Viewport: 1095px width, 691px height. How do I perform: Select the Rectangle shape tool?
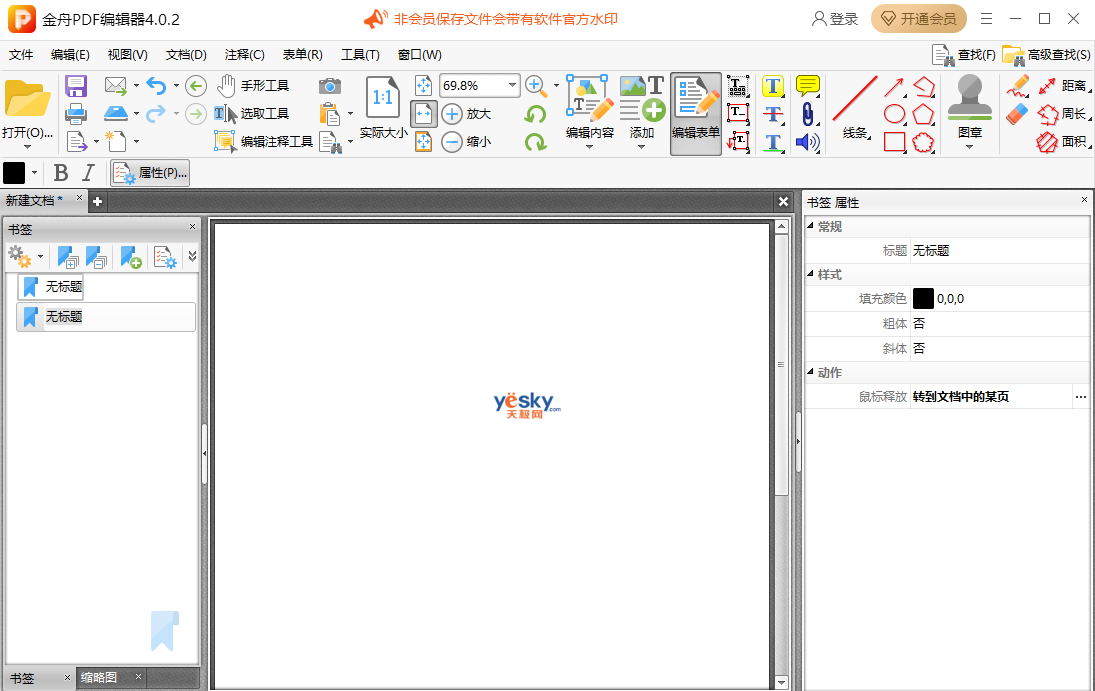point(895,142)
